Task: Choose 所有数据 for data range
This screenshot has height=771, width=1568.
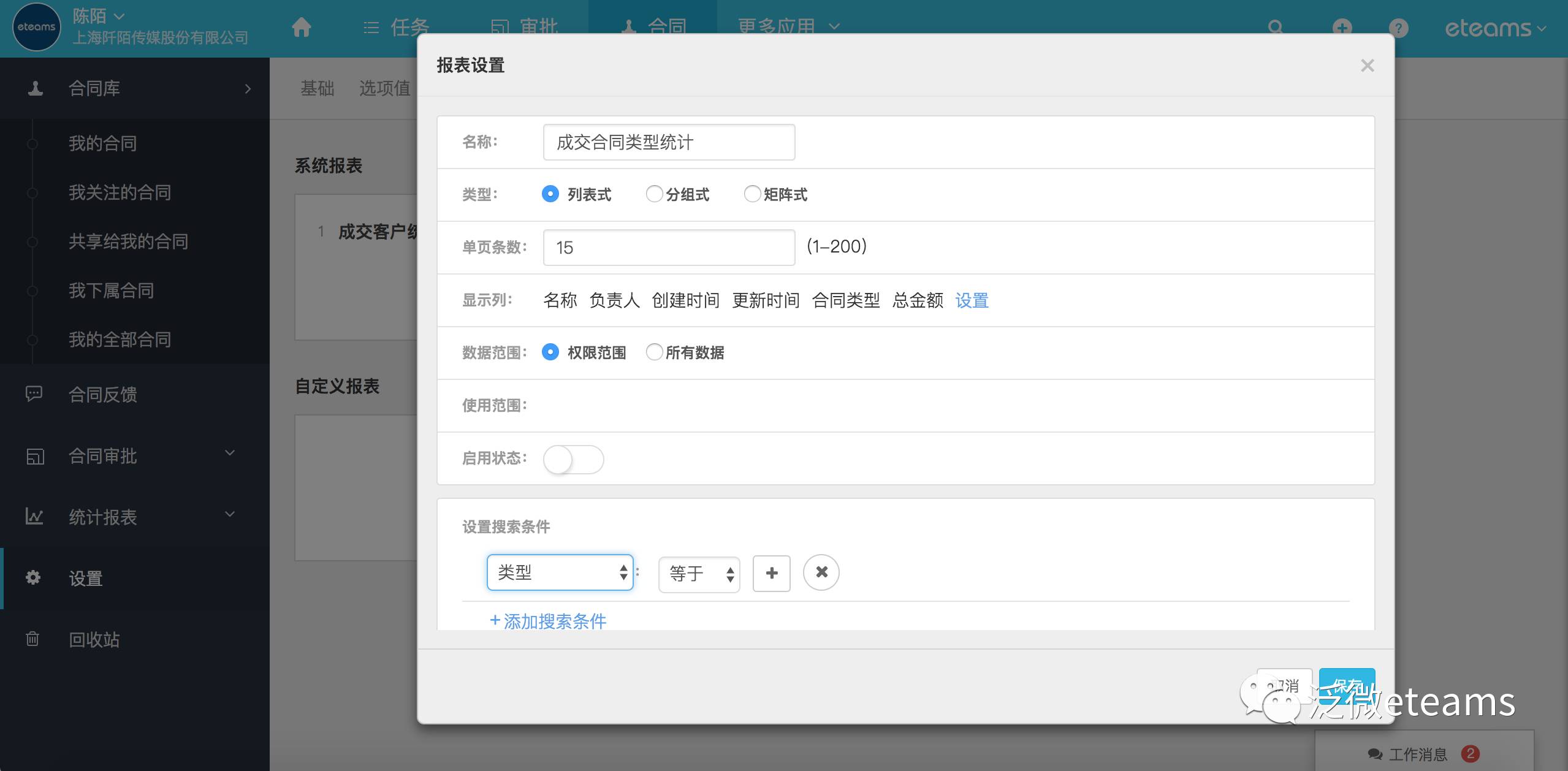Action: pos(655,352)
